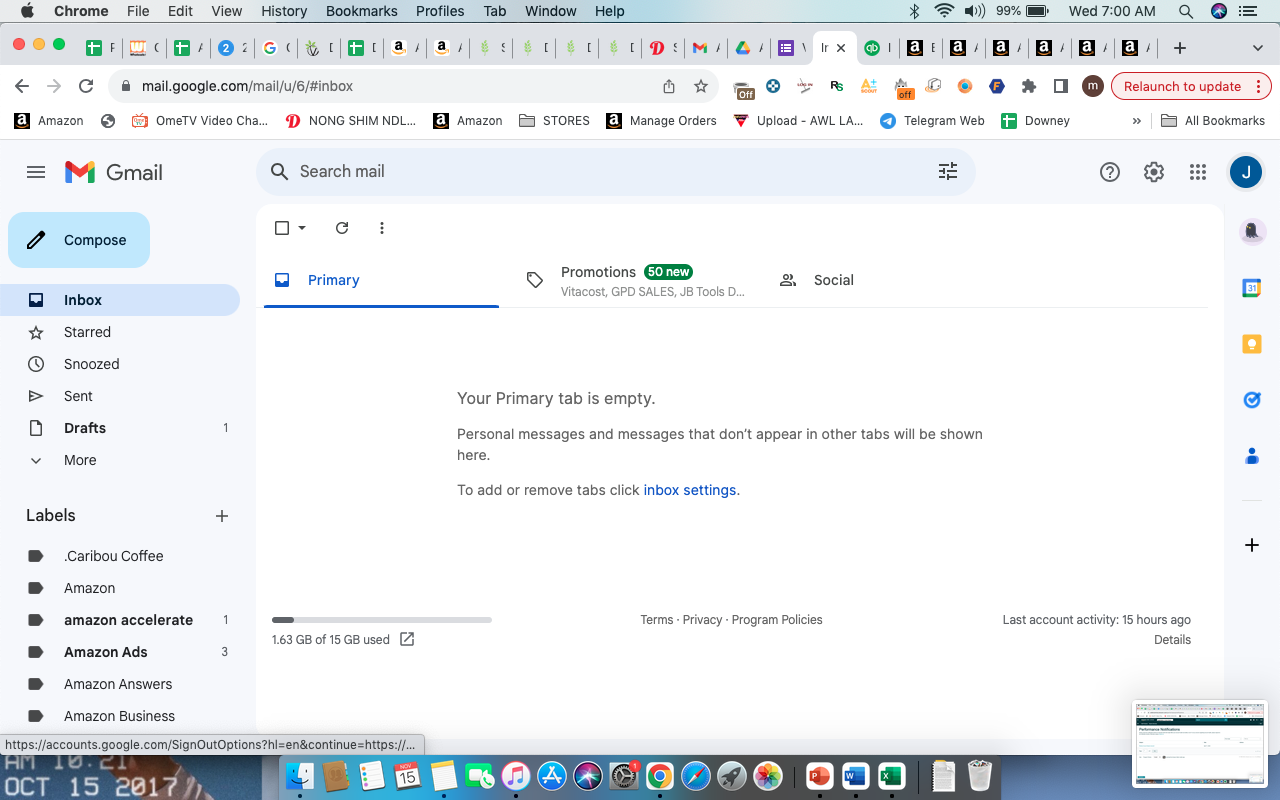Open the Google Account avatar J
Screen dimensions: 1280x800
click(1245, 172)
